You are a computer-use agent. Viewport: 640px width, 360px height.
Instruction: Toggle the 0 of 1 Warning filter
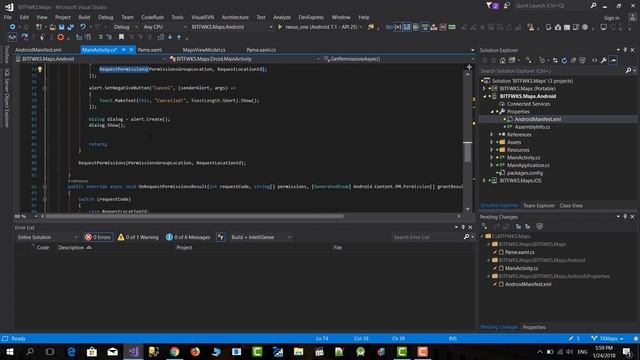(x=138, y=237)
